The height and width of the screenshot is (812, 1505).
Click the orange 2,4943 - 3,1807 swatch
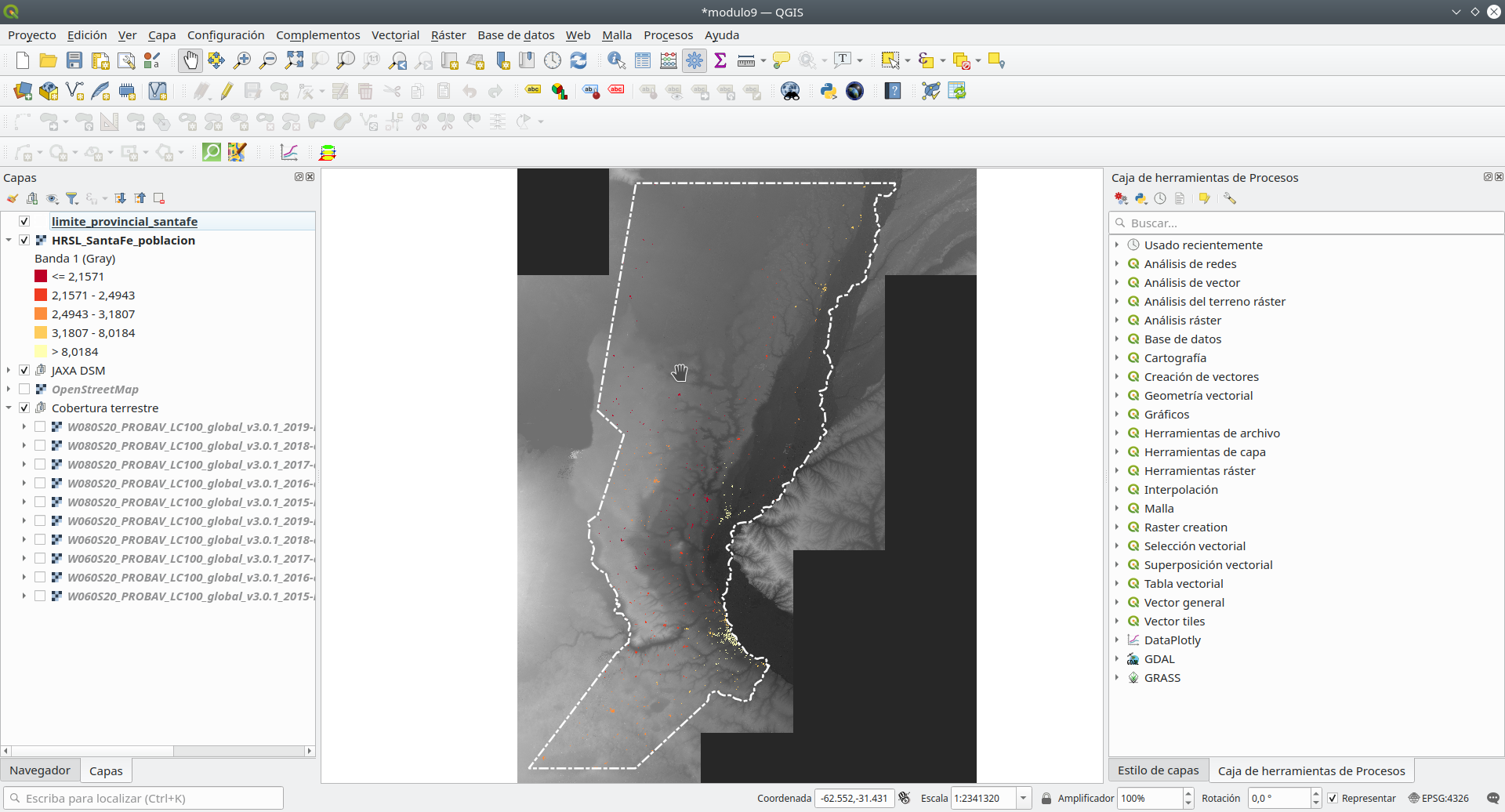pos(41,314)
